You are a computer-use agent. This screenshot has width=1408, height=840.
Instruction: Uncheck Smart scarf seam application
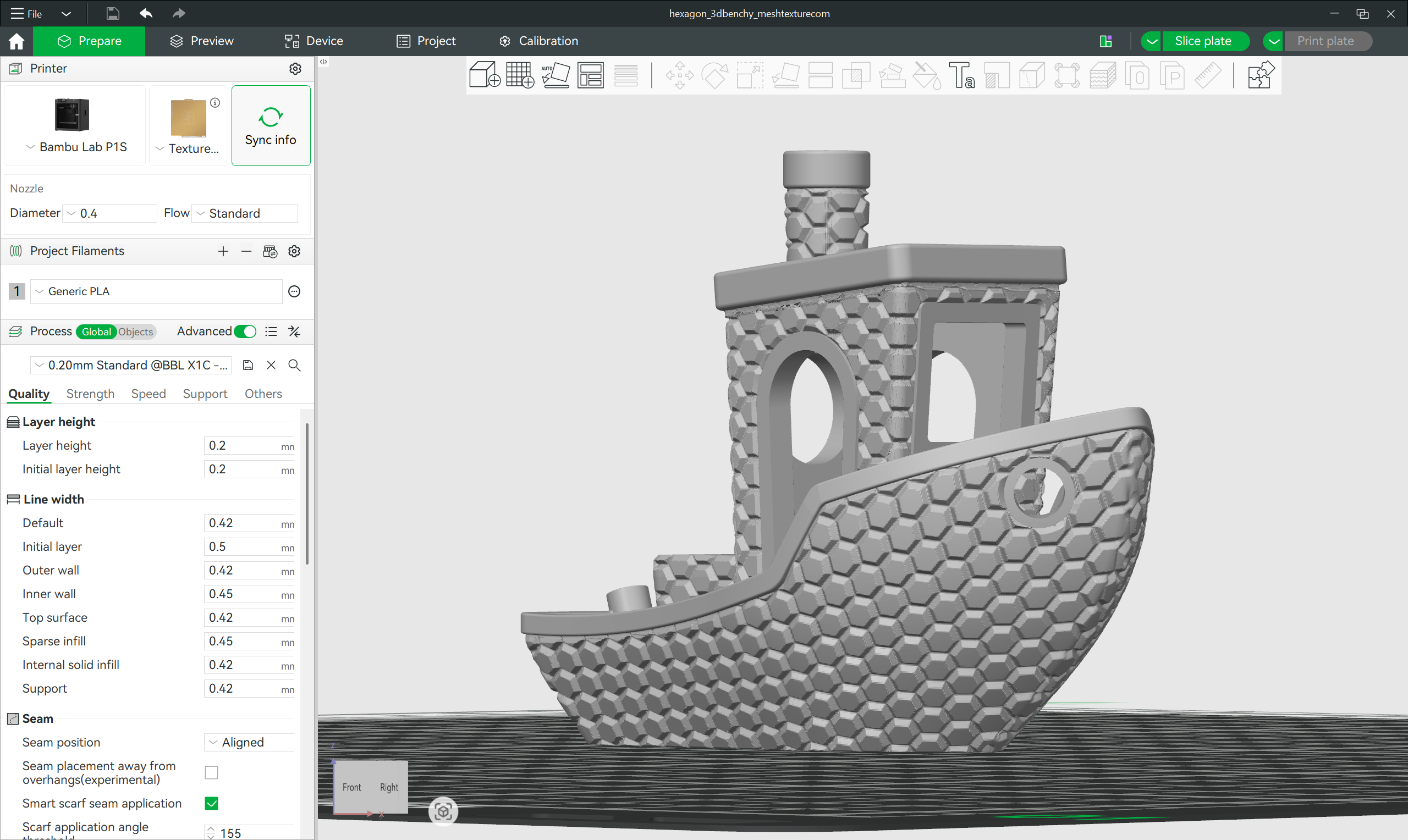(x=211, y=803)
